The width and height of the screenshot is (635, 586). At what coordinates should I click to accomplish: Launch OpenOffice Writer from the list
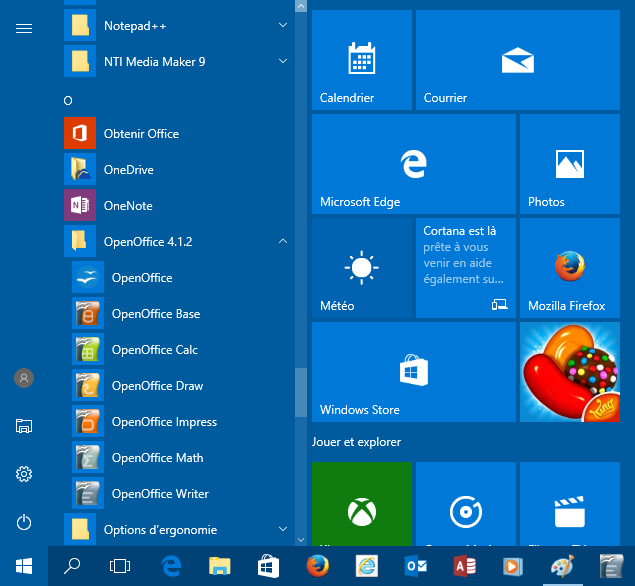[181, 493]
